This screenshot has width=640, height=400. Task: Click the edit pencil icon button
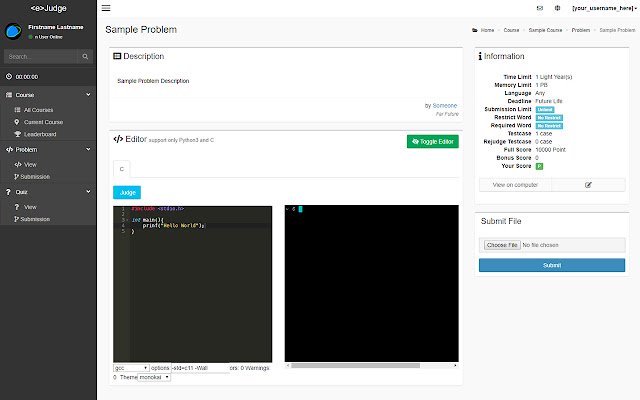pyautogui.click(x=588, y=185)
